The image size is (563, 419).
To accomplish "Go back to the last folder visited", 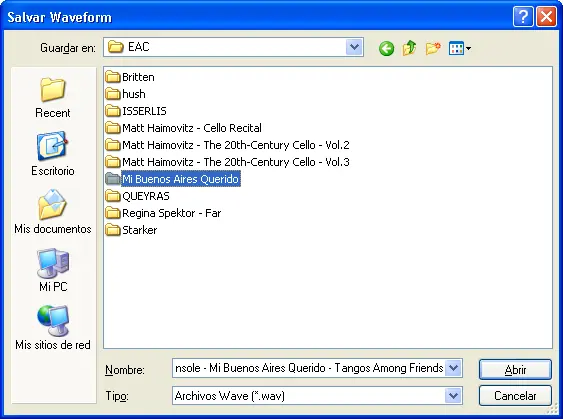I will (x=386, y=48).
